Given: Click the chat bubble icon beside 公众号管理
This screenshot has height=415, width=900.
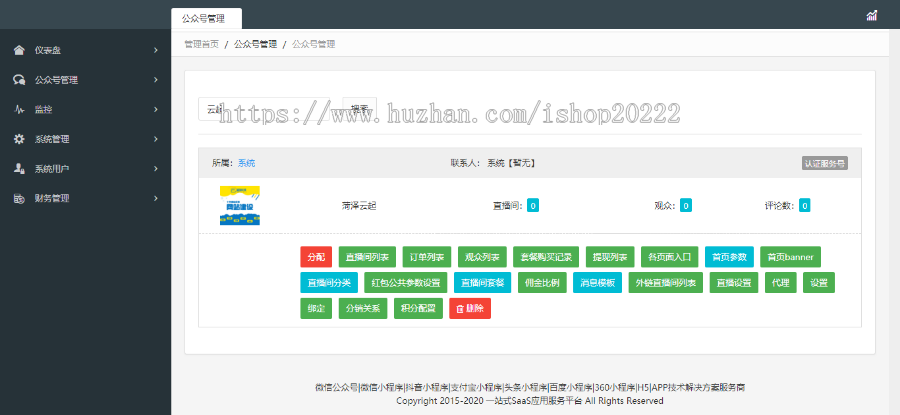Looking at the screenshot, I should (19, 80).
